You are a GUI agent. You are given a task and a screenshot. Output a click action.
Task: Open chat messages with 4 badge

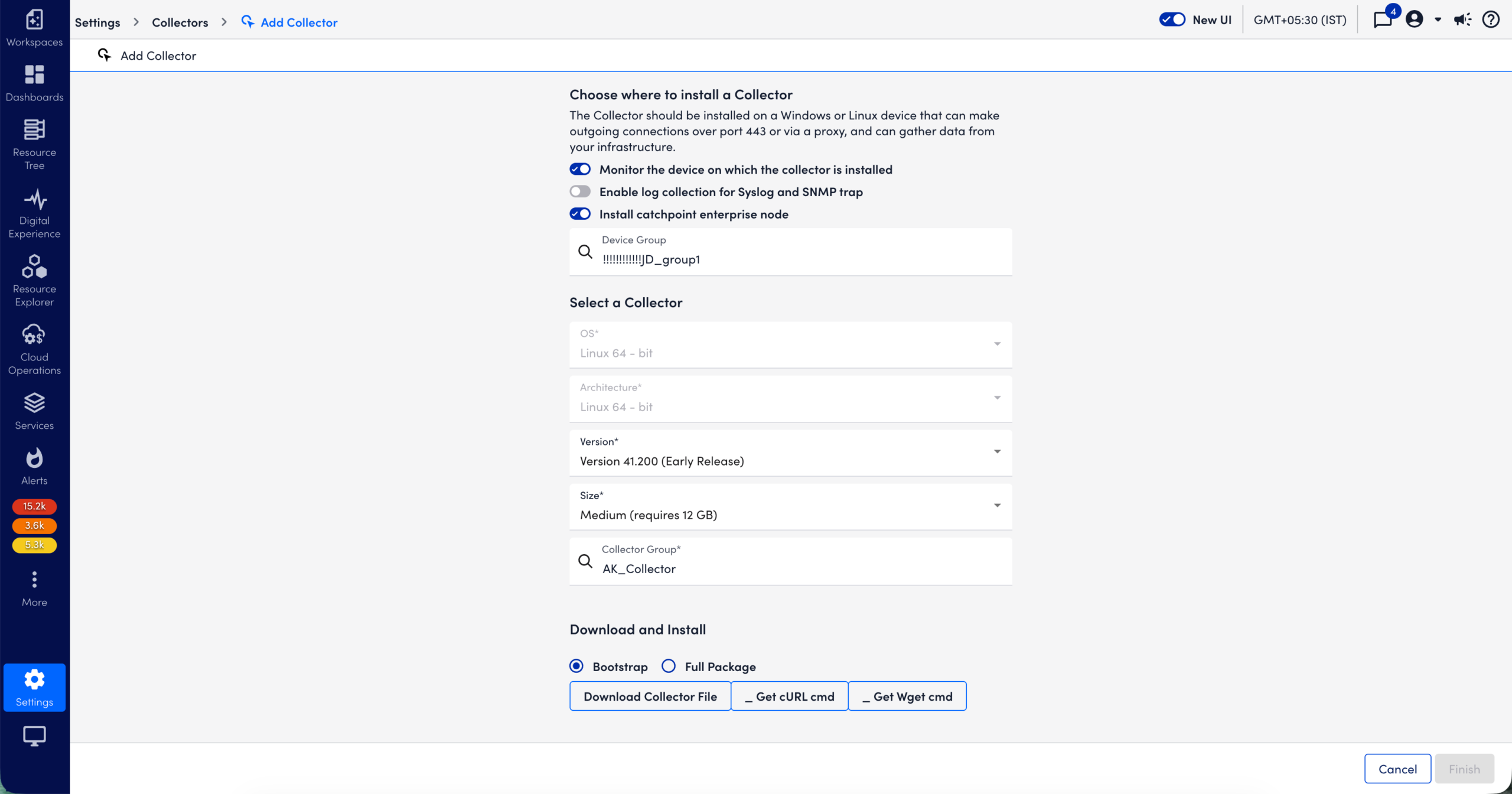[1384, 19]
